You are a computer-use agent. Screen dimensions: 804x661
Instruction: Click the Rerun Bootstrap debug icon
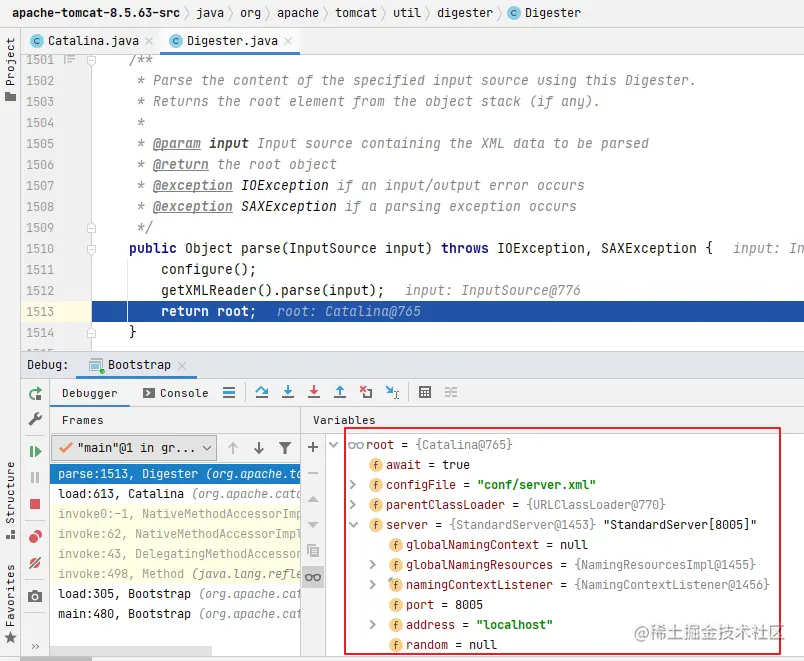(35, 394)
